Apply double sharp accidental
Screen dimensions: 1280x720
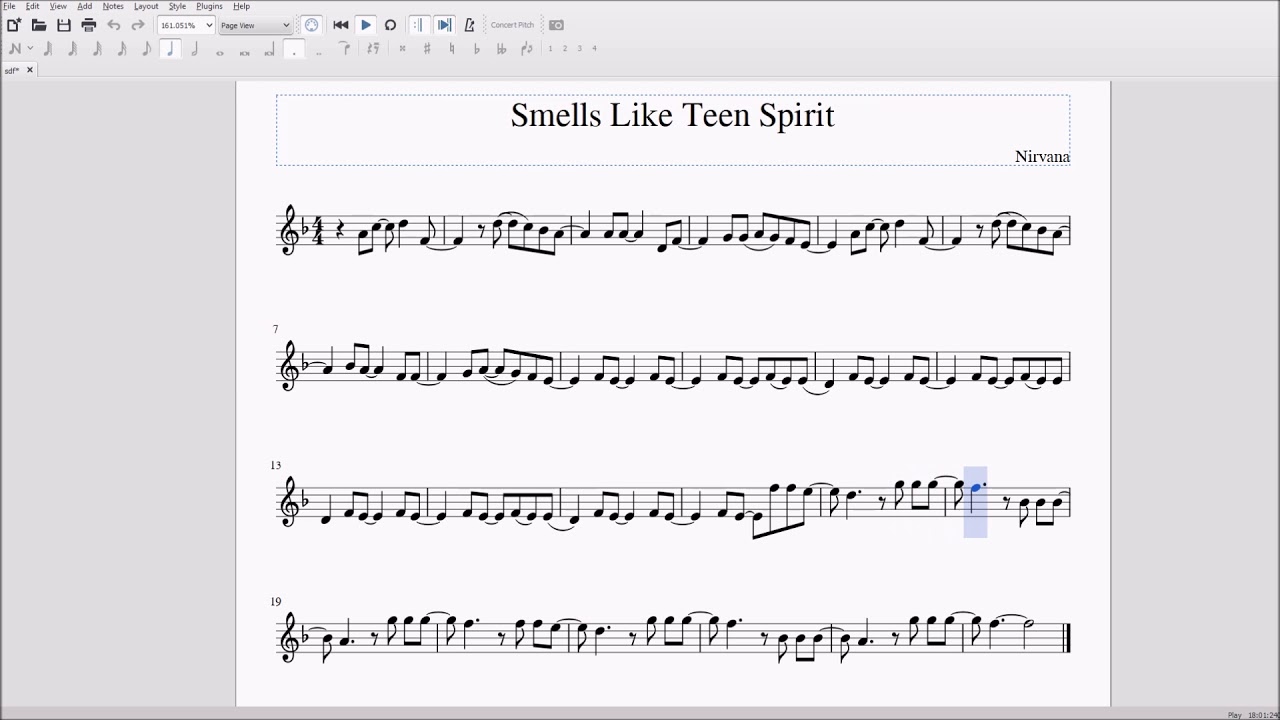point(402,48)
